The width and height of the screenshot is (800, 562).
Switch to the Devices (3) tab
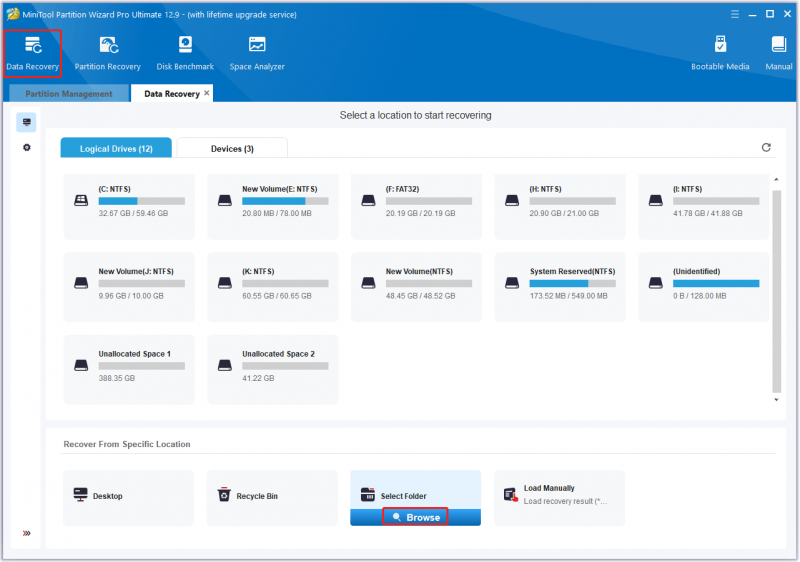(x=232, y=148)
